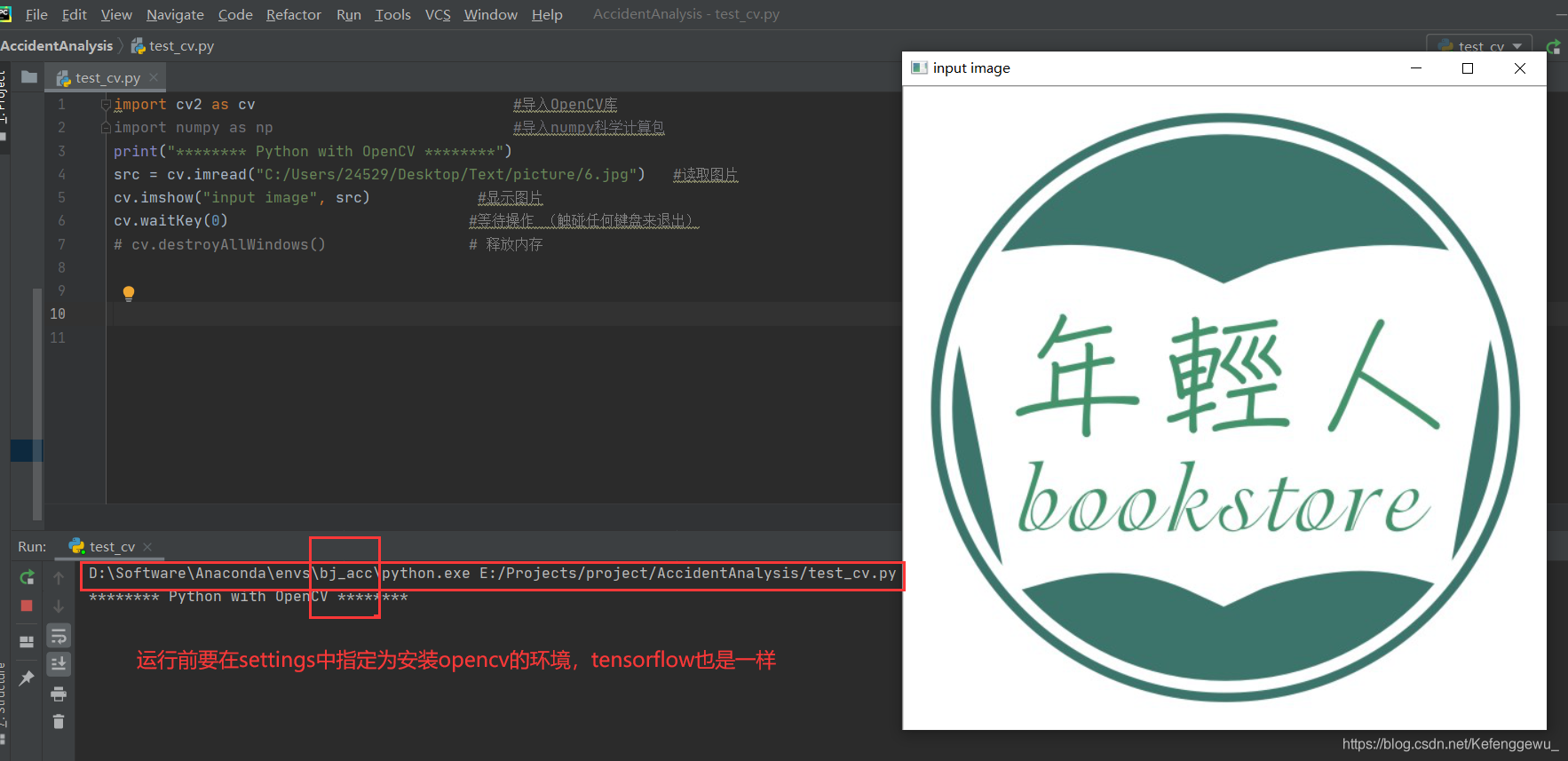Click the 'Python with OpenCV' console output line
Image resolution: width=1568 pixels, height=761 pixels.
click(x=249, y=597)
